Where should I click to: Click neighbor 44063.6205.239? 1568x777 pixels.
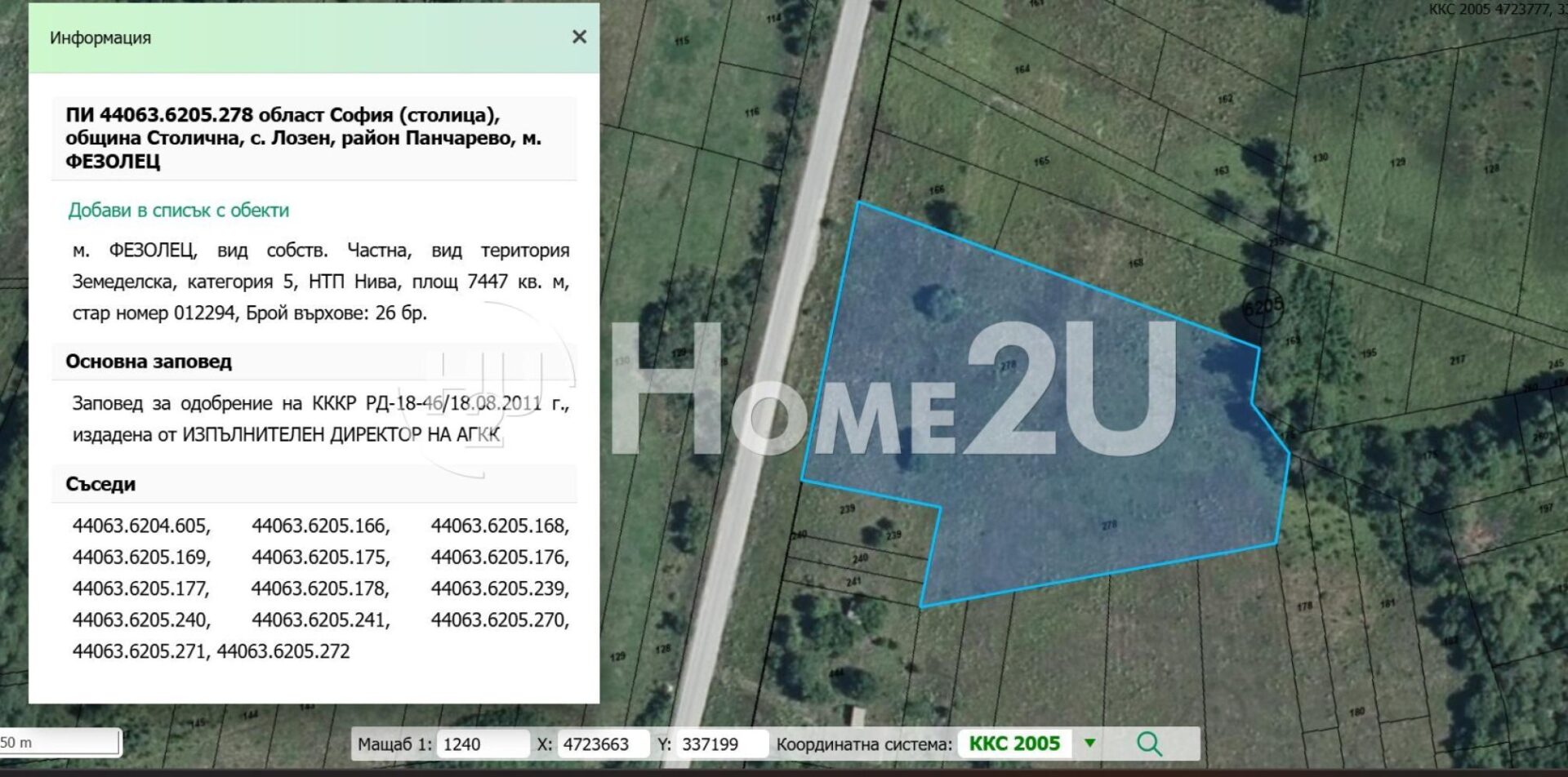click(x=500, y=588)
